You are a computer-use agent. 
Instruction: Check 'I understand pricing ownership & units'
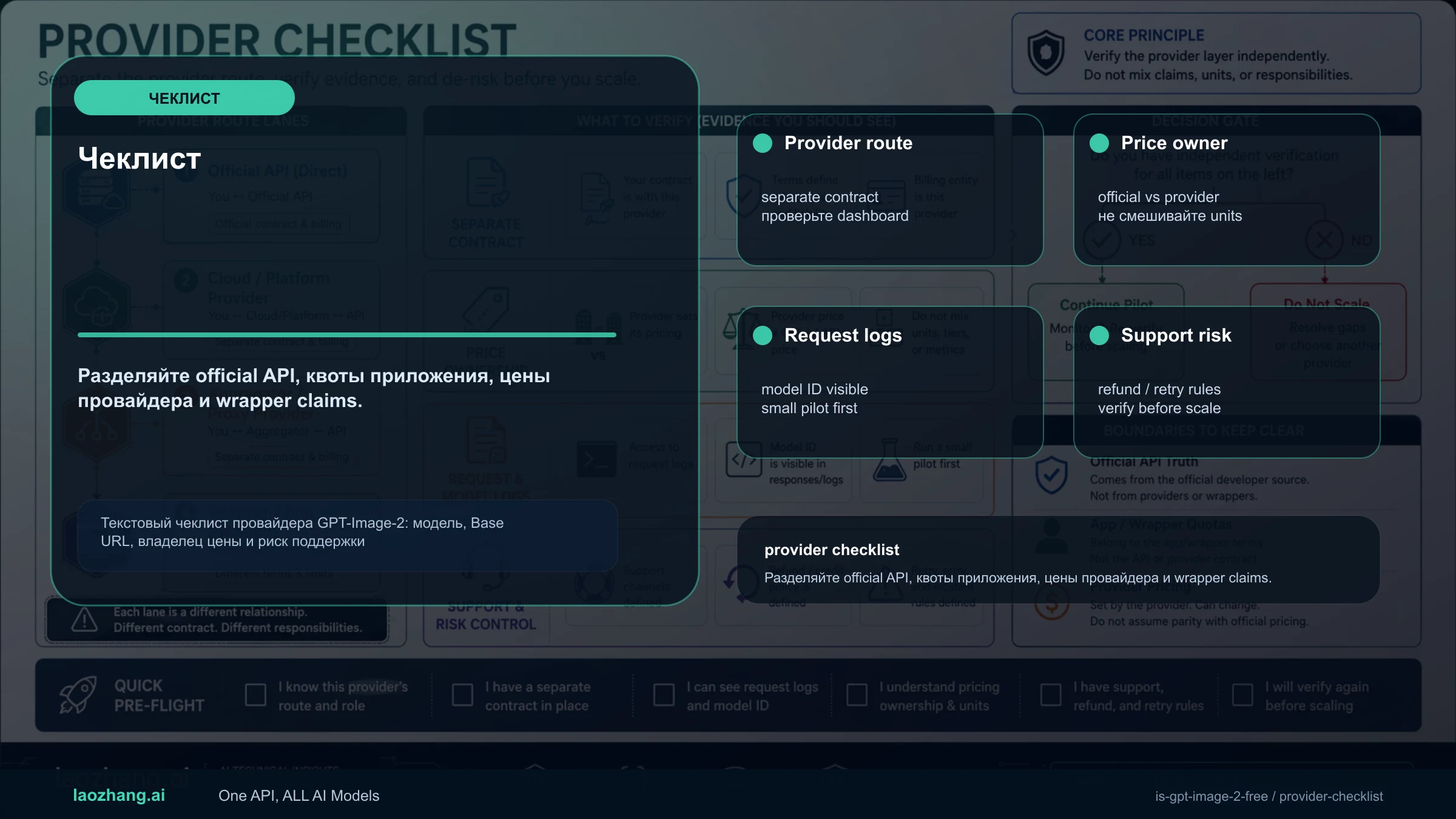(857, 695)
